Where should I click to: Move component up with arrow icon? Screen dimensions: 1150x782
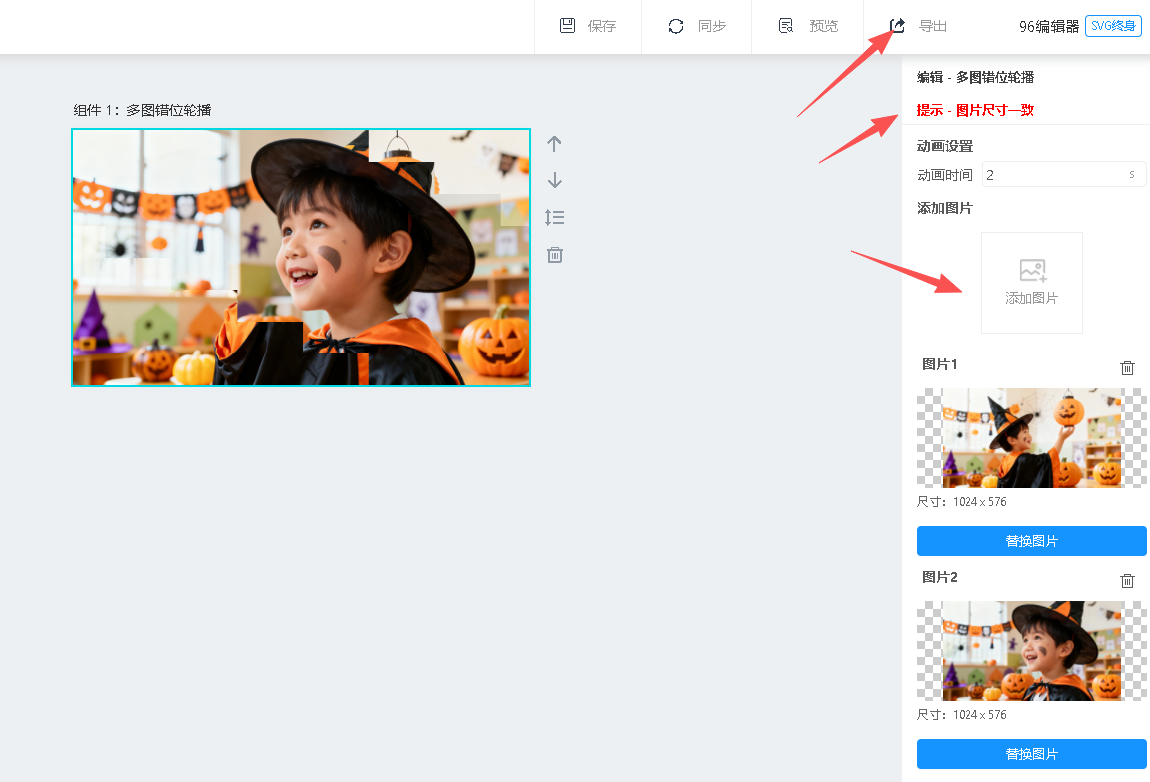555,144
